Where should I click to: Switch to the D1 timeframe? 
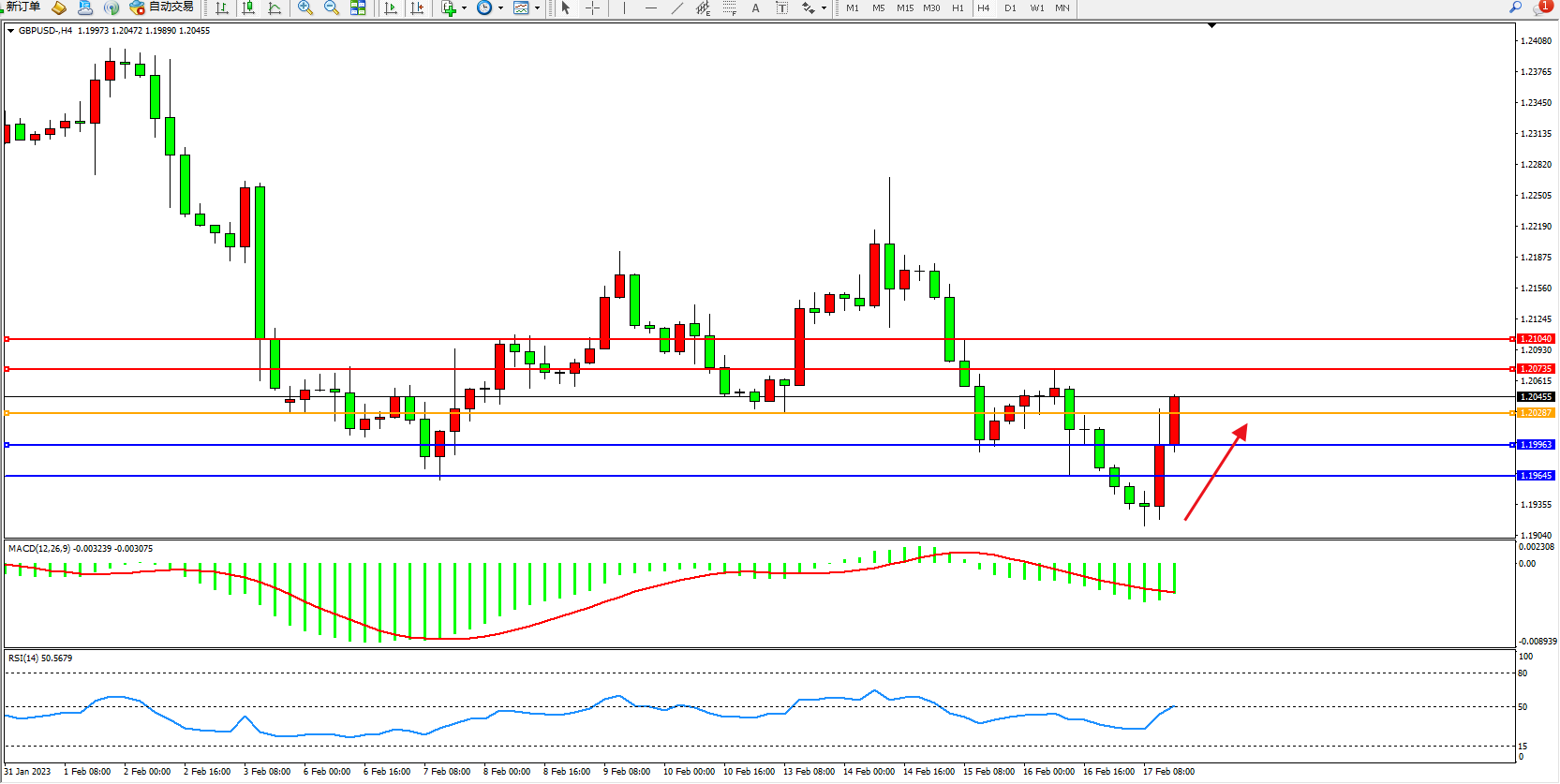[1010, 7]
